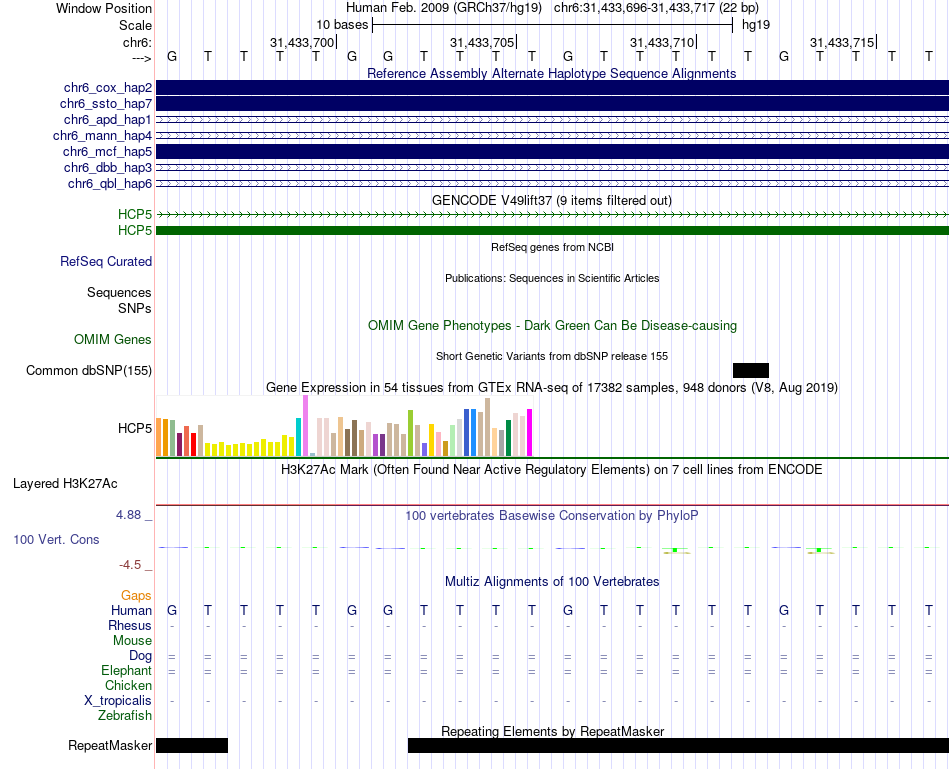Viewport: 950px width, 769px height.
Task: Click the short left RepeatMasker block
Action: 192,745
